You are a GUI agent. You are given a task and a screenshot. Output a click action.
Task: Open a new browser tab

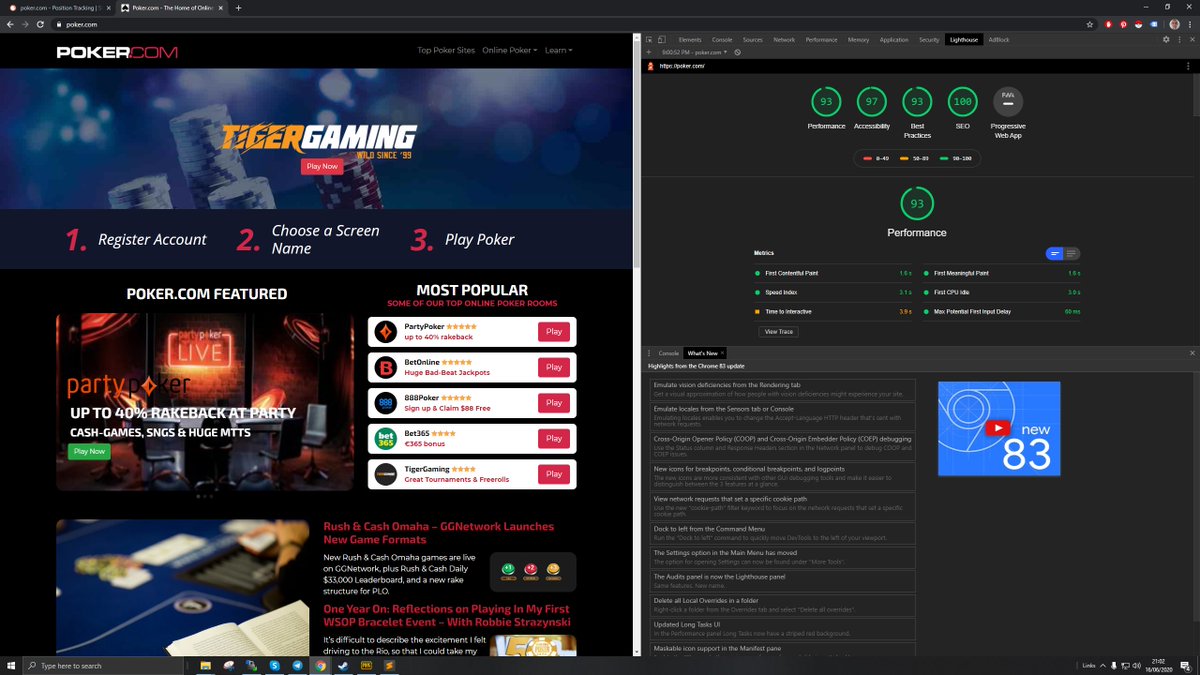click(238, 8)
